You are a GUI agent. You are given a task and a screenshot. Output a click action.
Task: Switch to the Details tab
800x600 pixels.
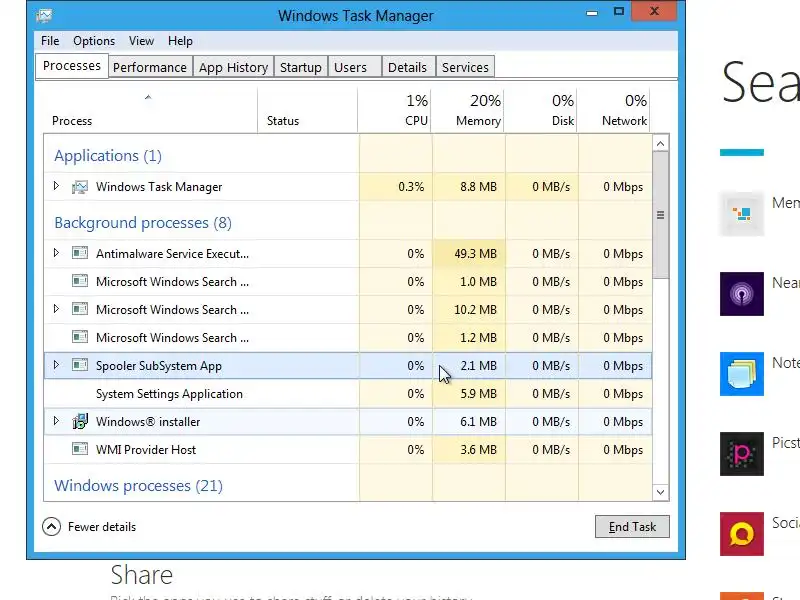(x=408, y=67)
